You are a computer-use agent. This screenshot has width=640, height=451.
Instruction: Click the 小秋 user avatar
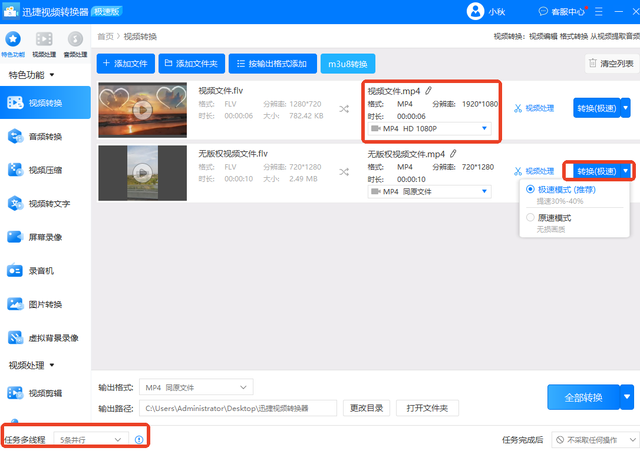(475, 11)
